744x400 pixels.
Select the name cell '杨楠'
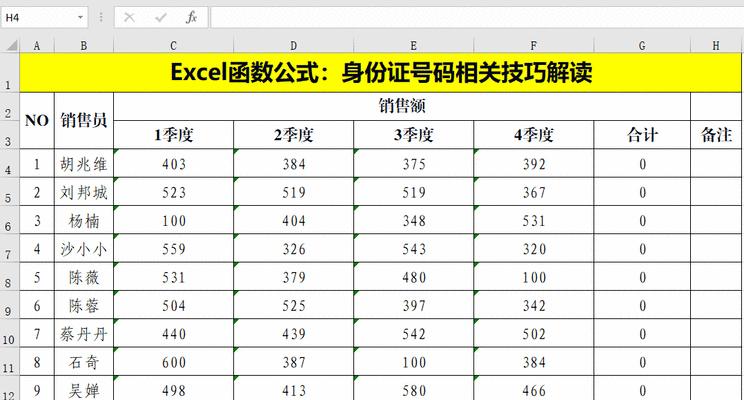coord(84,220)
